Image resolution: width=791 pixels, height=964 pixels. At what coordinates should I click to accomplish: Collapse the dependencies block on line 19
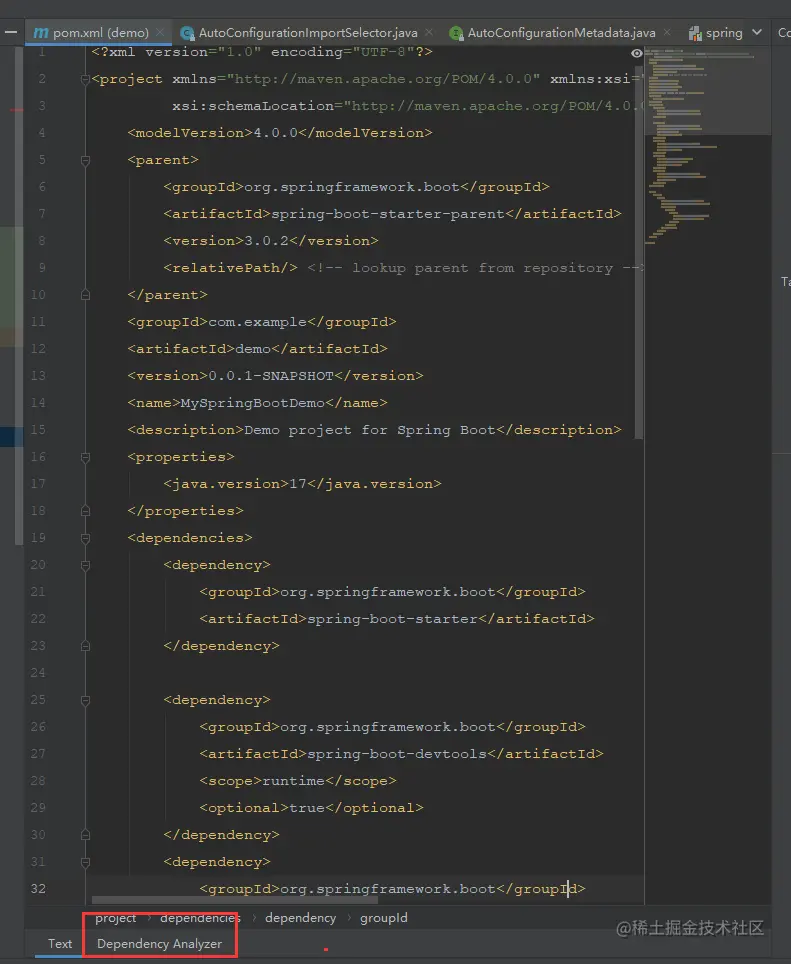[85, 539]
